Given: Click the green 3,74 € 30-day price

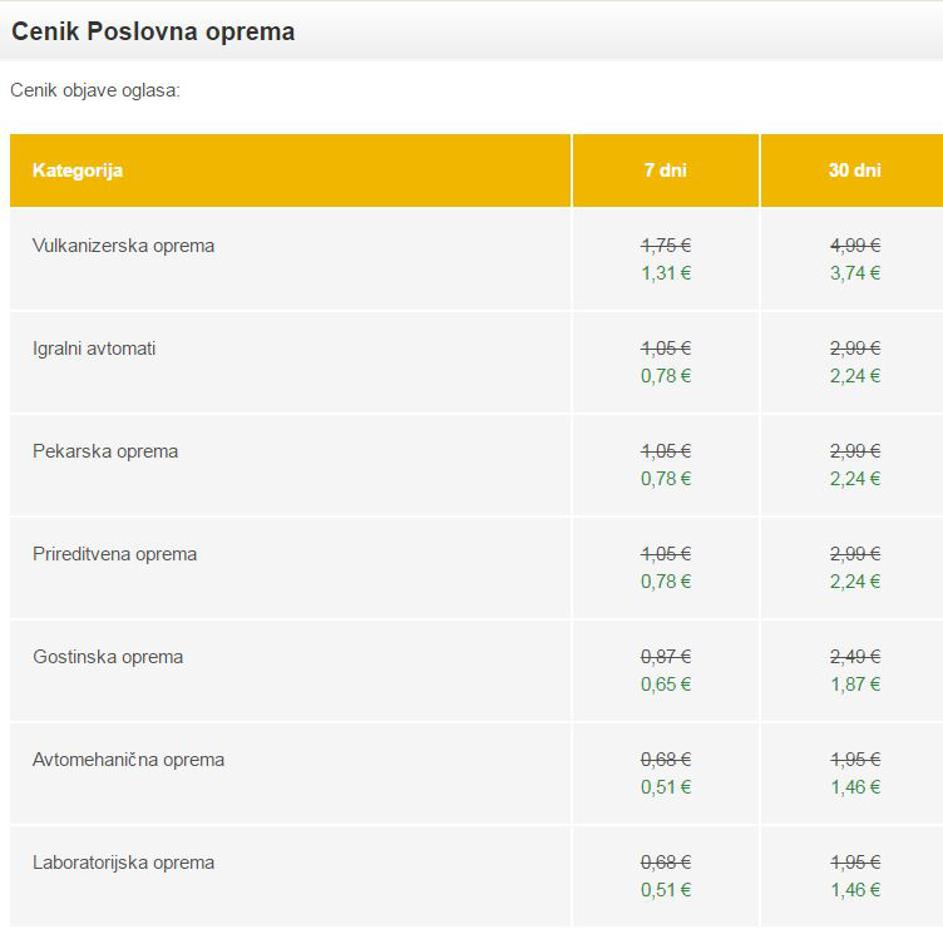Looking at the screenshot, I should pyautogui.click(x=854, y=273).
